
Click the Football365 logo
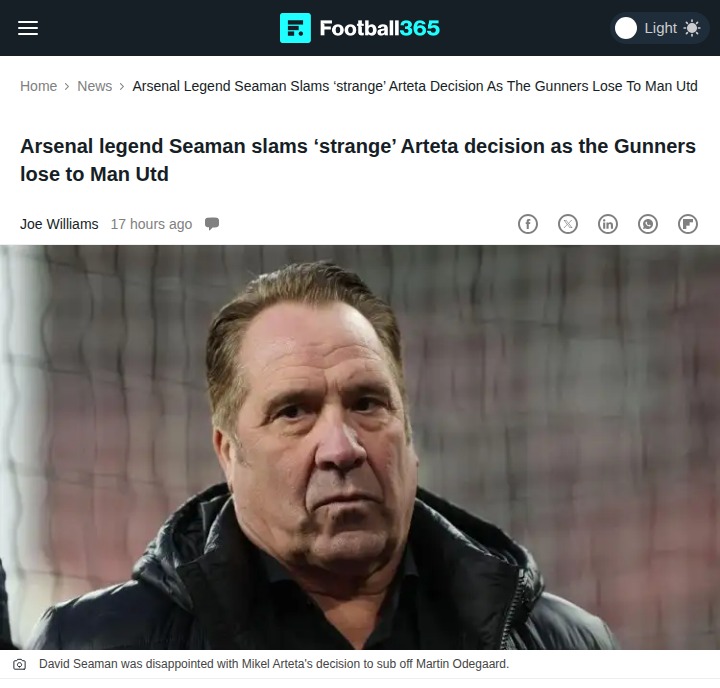pos(360,28)
